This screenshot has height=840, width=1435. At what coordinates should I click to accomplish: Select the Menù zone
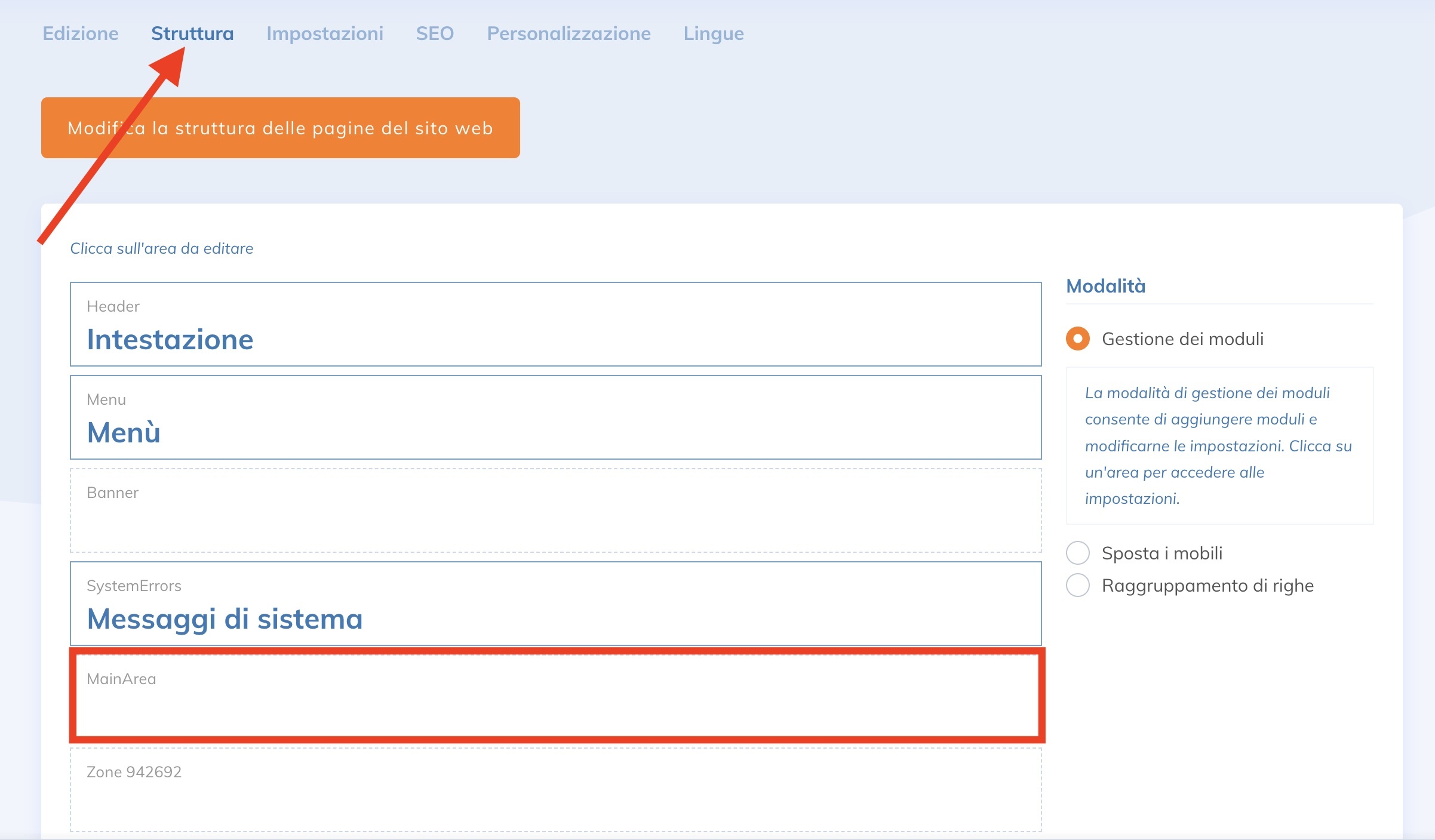point(555,417)
